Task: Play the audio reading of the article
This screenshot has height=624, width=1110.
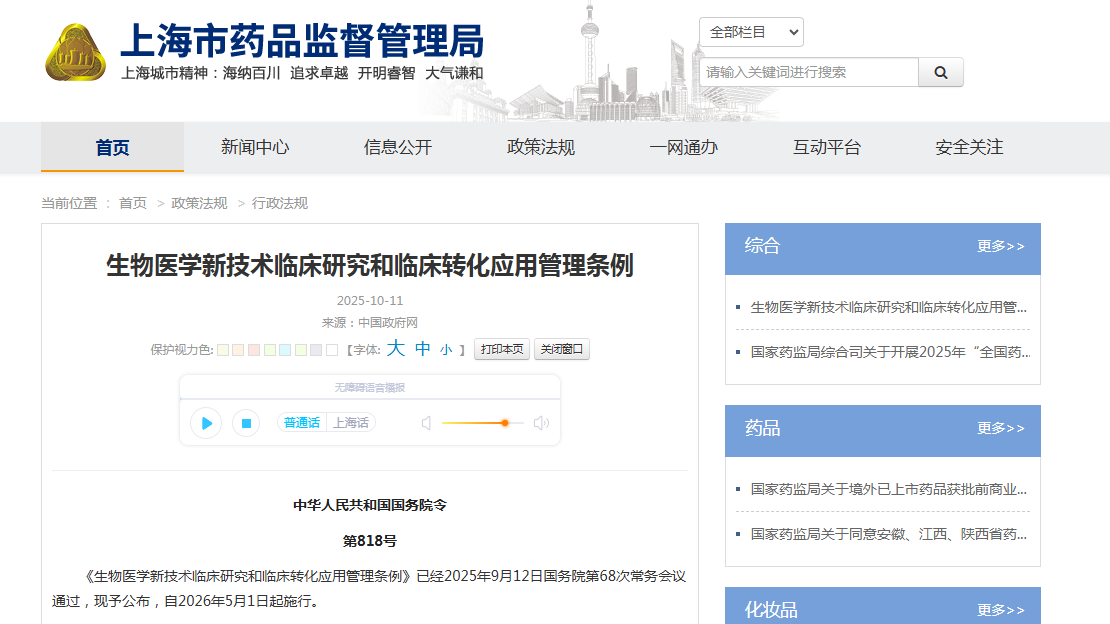Action: [206, 423]
